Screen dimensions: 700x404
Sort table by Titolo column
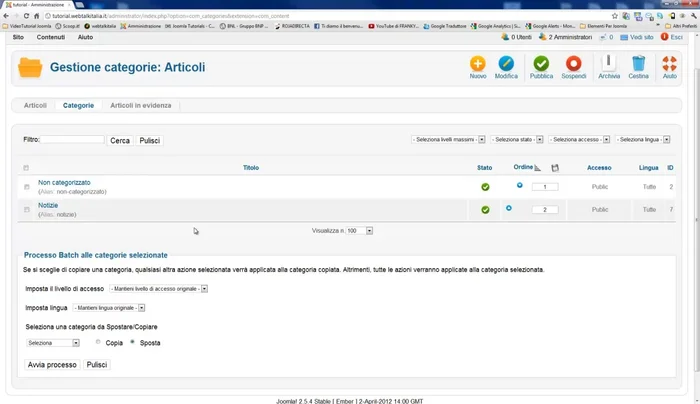click(x=251, y=168)
